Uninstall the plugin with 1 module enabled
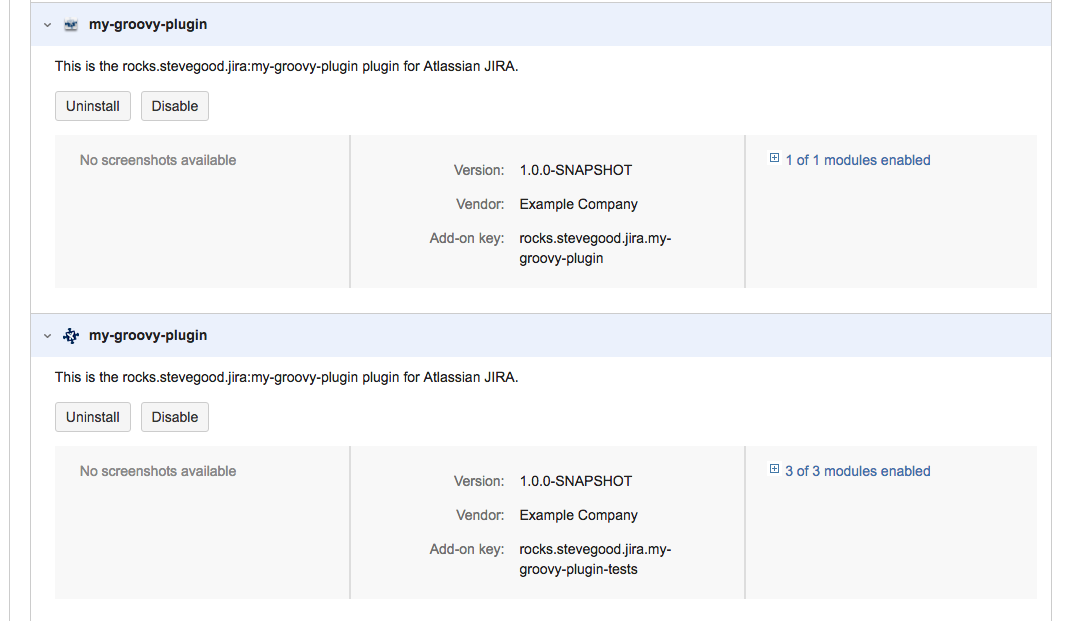This screenshot has height=621, width=1065. [92, 106]
